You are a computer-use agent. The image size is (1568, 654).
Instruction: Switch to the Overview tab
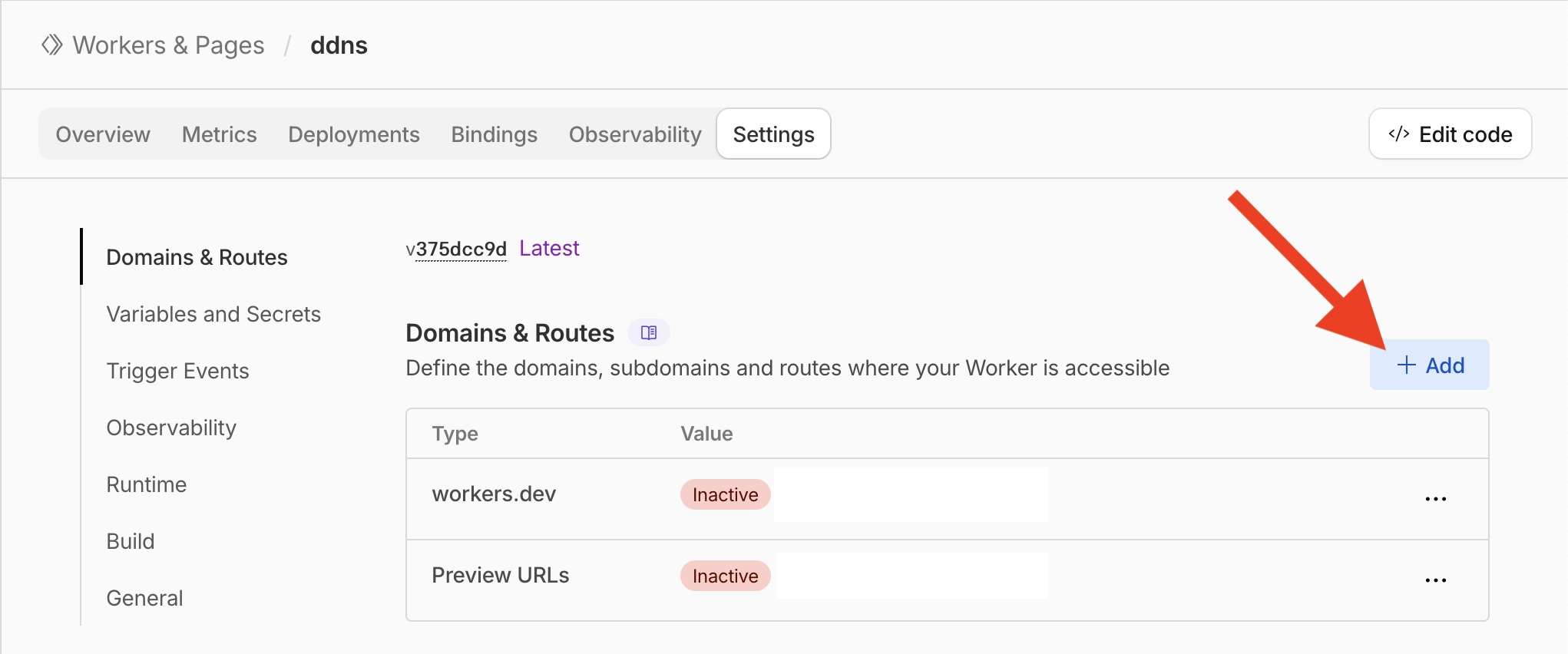(103, 134)
